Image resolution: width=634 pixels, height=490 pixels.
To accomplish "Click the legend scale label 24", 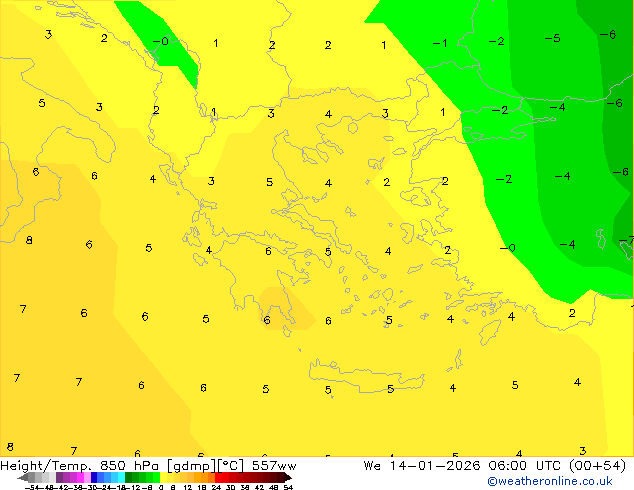I will coord(216,487).
